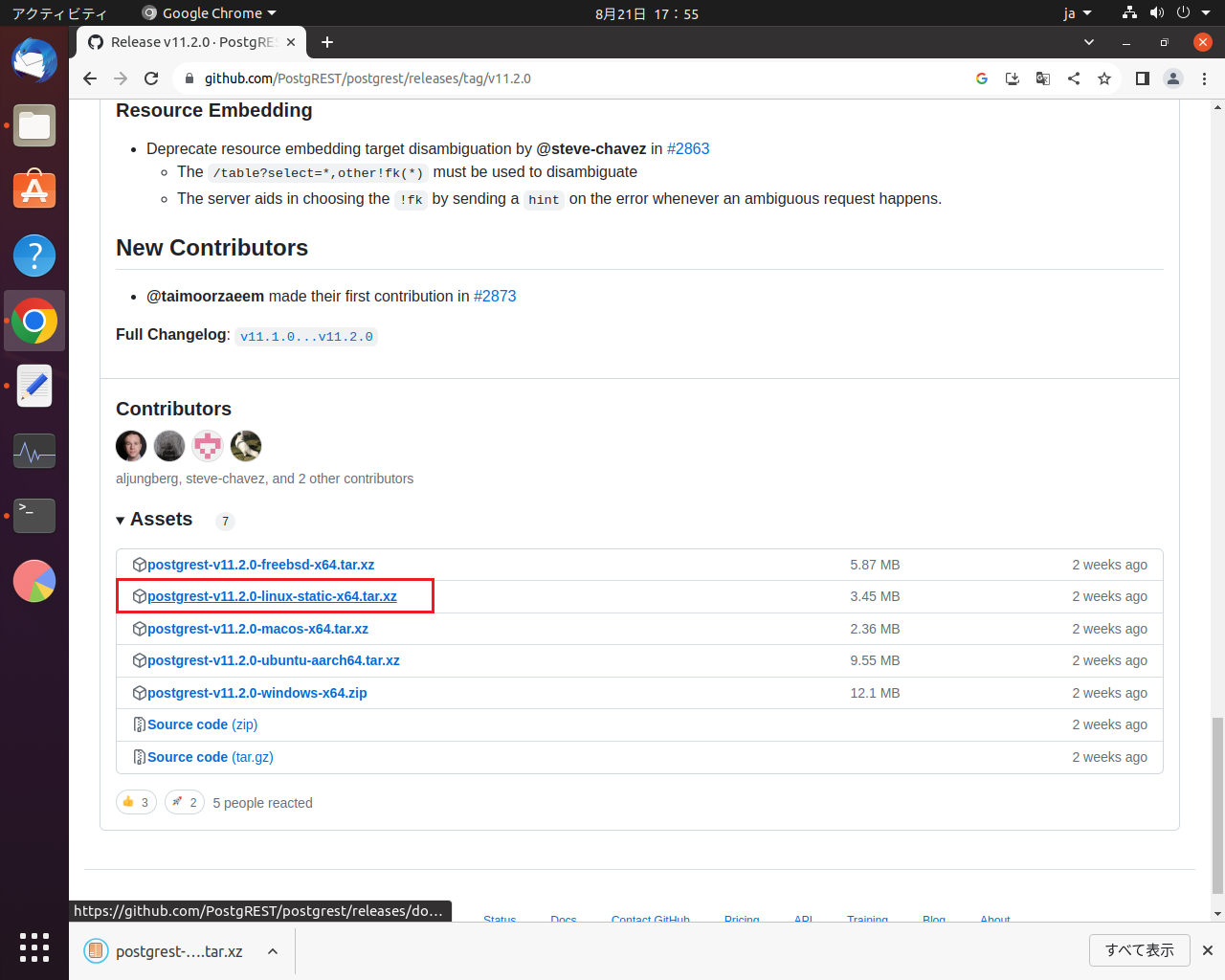Open pull request #2873 link
Image resolution: width=1225 pixels, height=980 pixels.
click(x=495, y=296)
